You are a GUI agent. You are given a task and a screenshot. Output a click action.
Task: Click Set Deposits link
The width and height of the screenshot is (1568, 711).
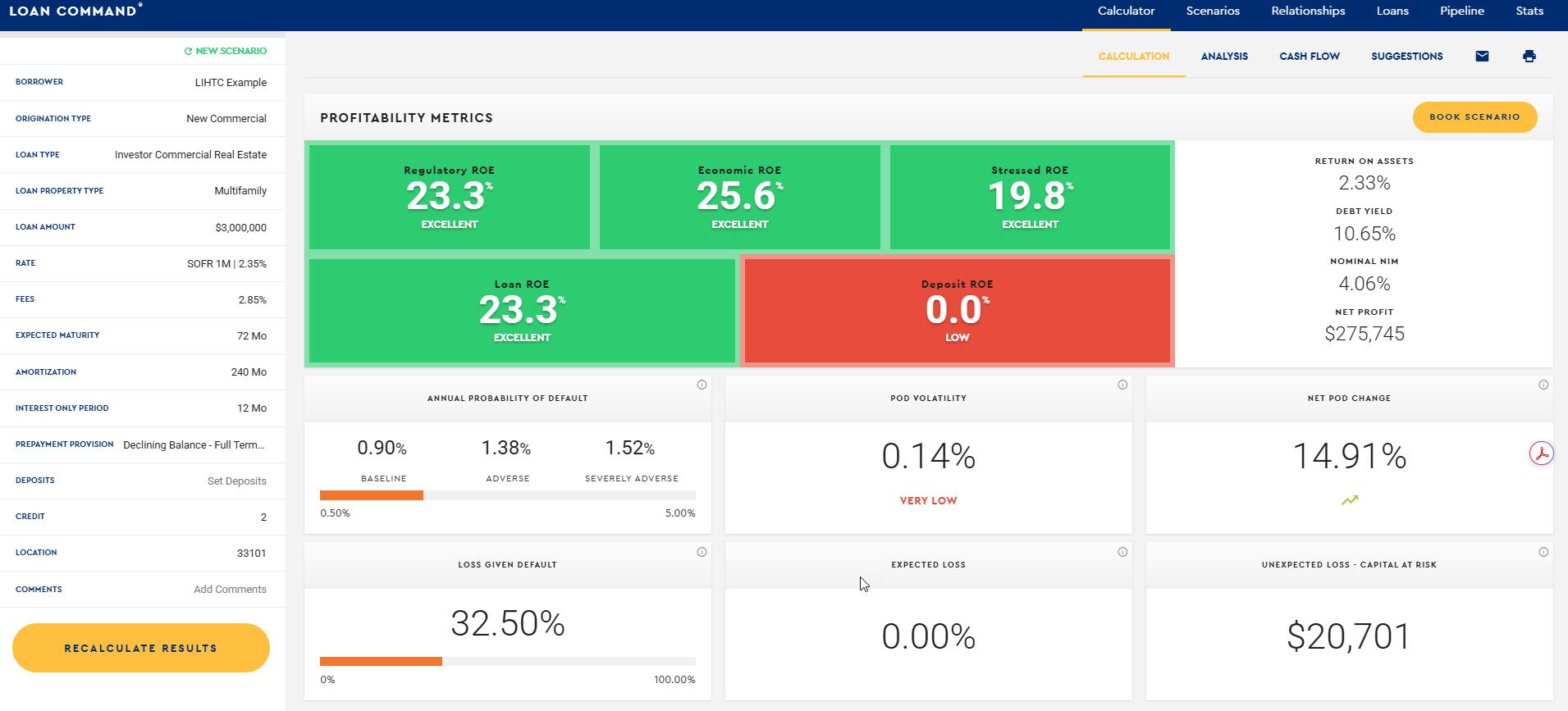pos(236,481)
